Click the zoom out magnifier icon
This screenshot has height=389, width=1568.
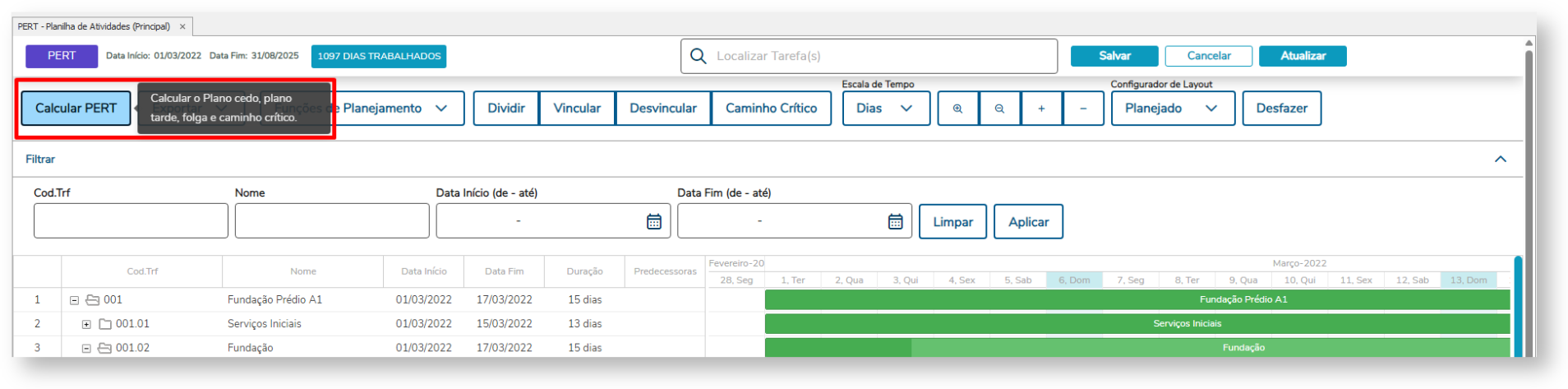tap(999, 109)
